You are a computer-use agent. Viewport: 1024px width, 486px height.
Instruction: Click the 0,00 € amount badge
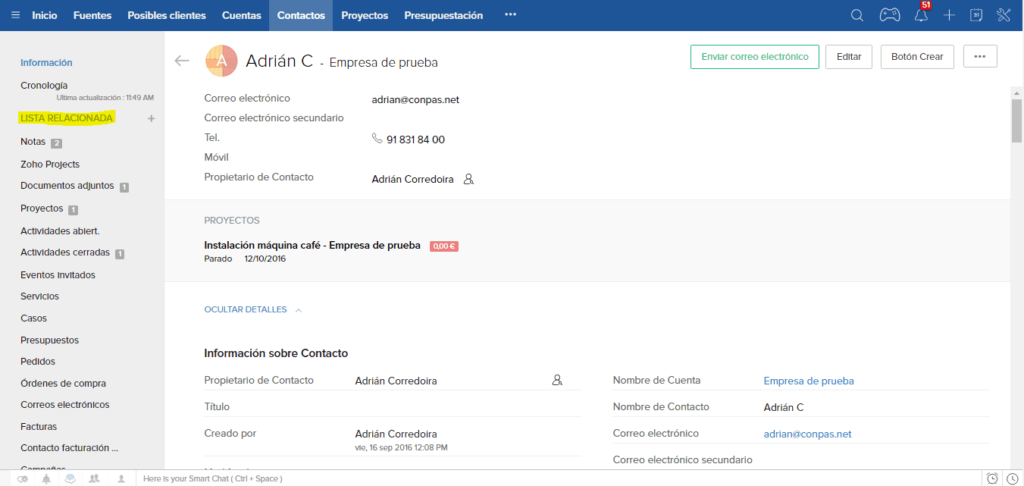coord(444,246)
